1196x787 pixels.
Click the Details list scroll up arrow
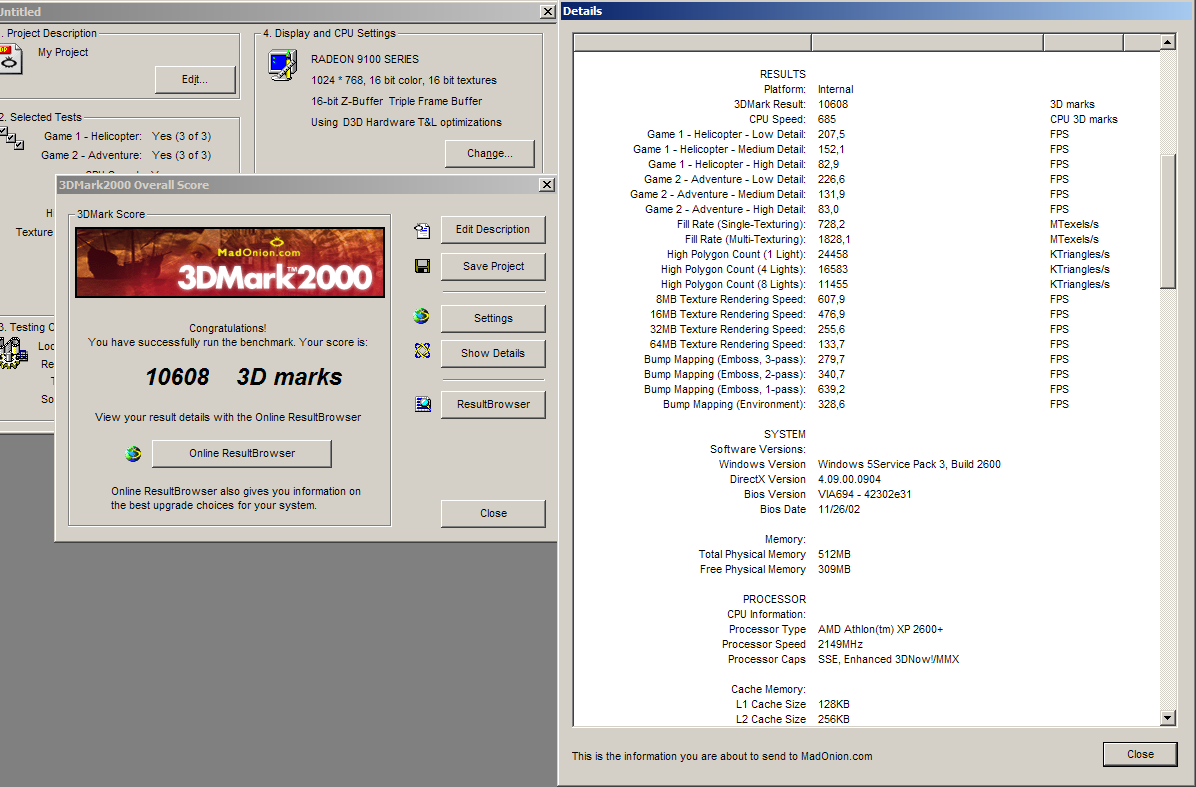(1167, 42)
